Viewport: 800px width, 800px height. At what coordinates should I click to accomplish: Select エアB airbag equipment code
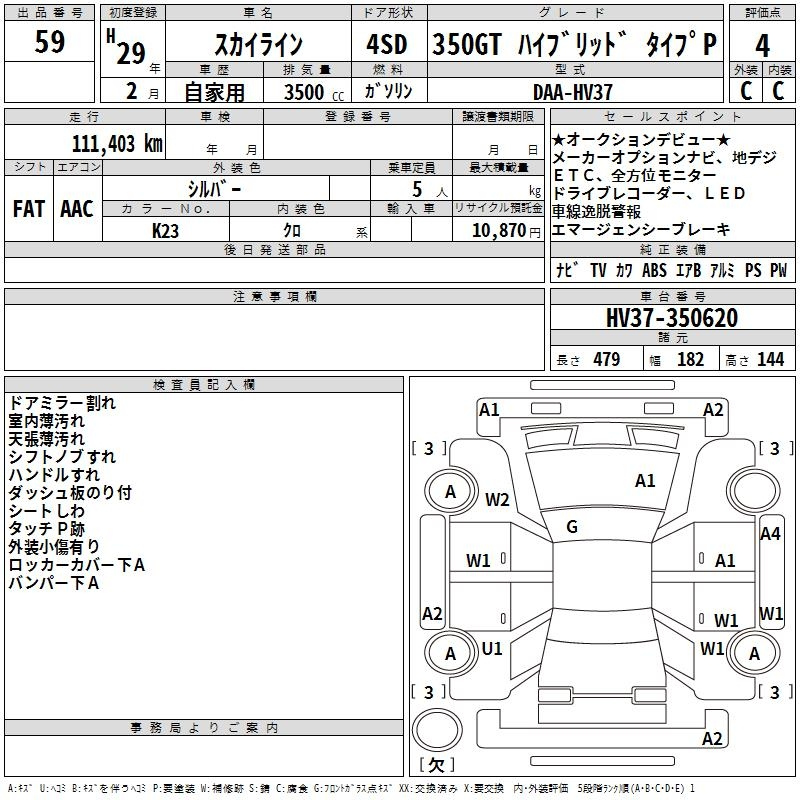click(x=688, y=270)
